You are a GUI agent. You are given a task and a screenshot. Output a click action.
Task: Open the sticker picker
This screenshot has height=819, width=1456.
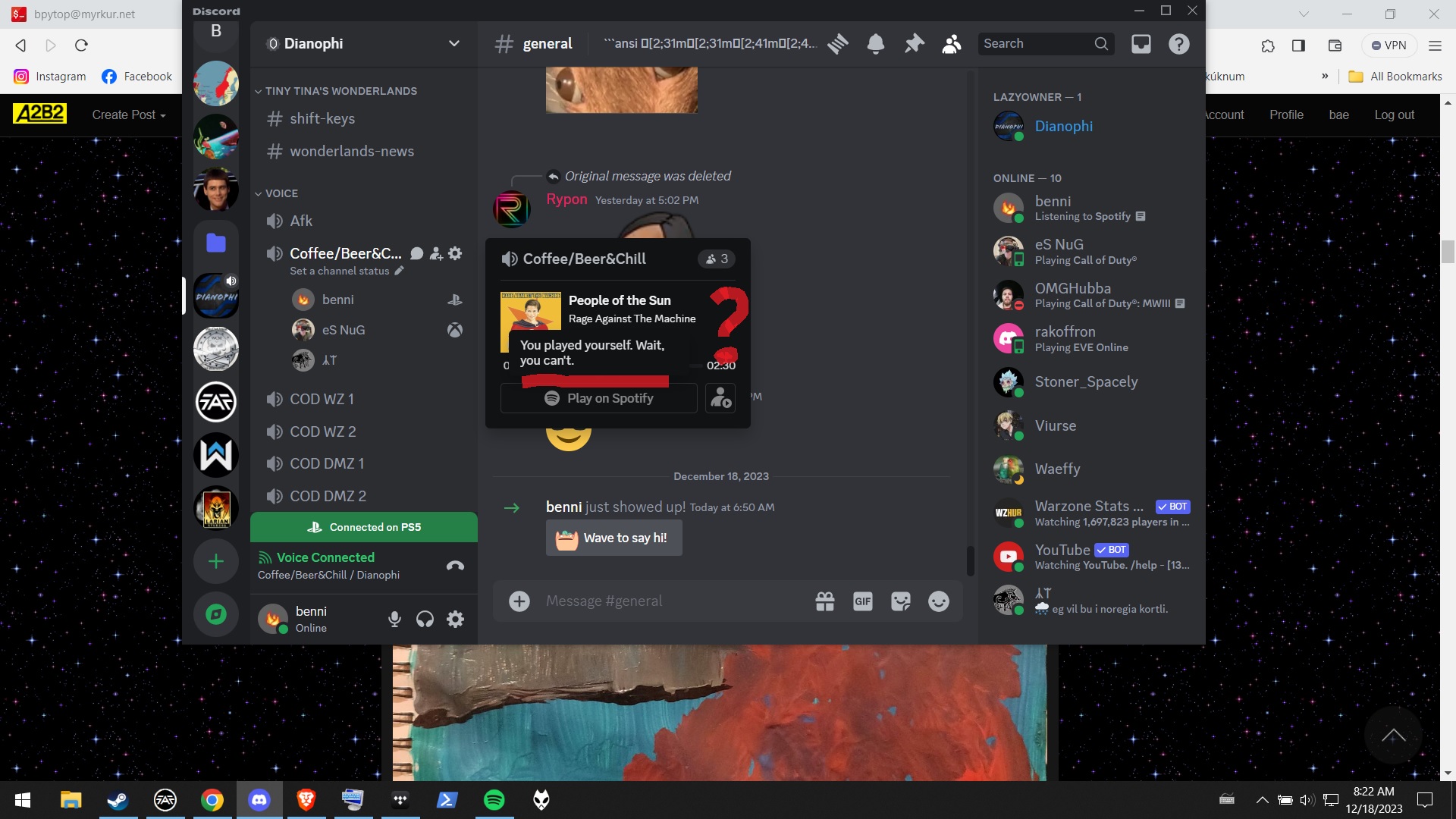pos(901,601)
